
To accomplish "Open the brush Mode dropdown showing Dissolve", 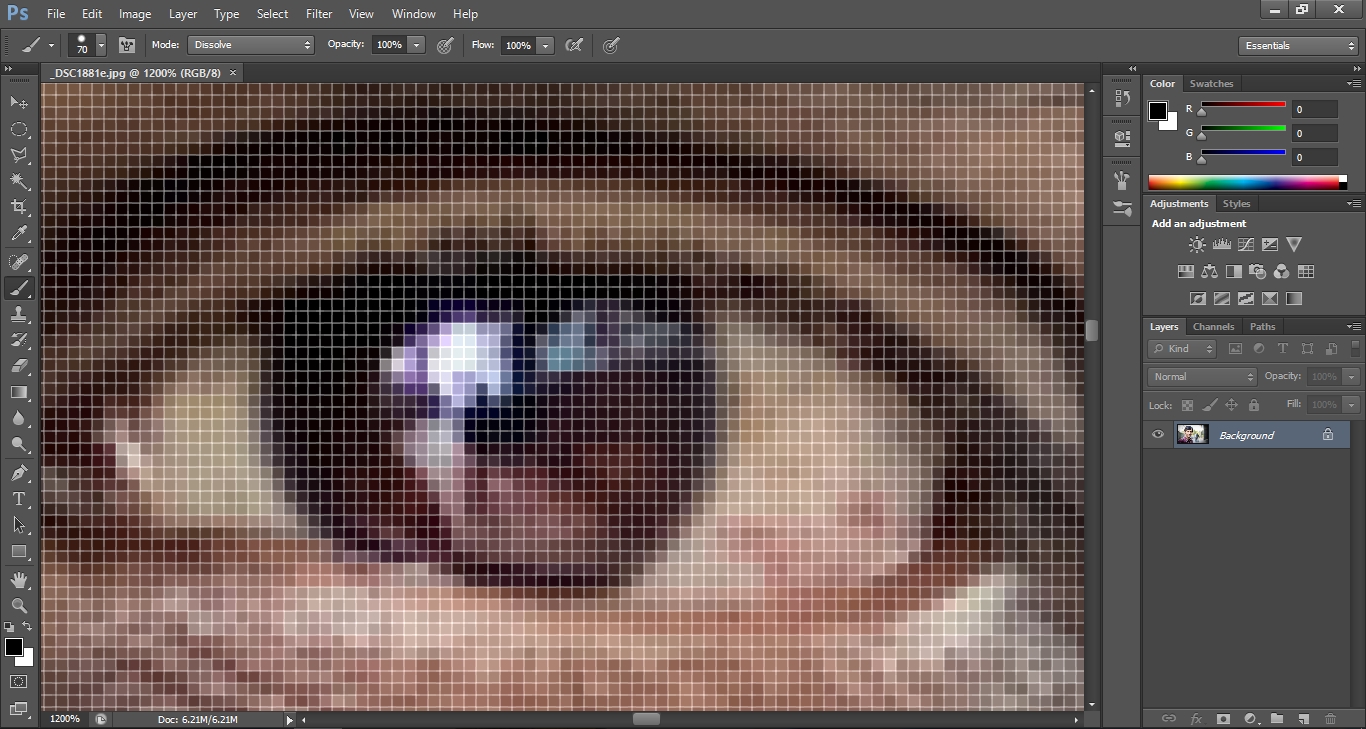I will [251, 45].
